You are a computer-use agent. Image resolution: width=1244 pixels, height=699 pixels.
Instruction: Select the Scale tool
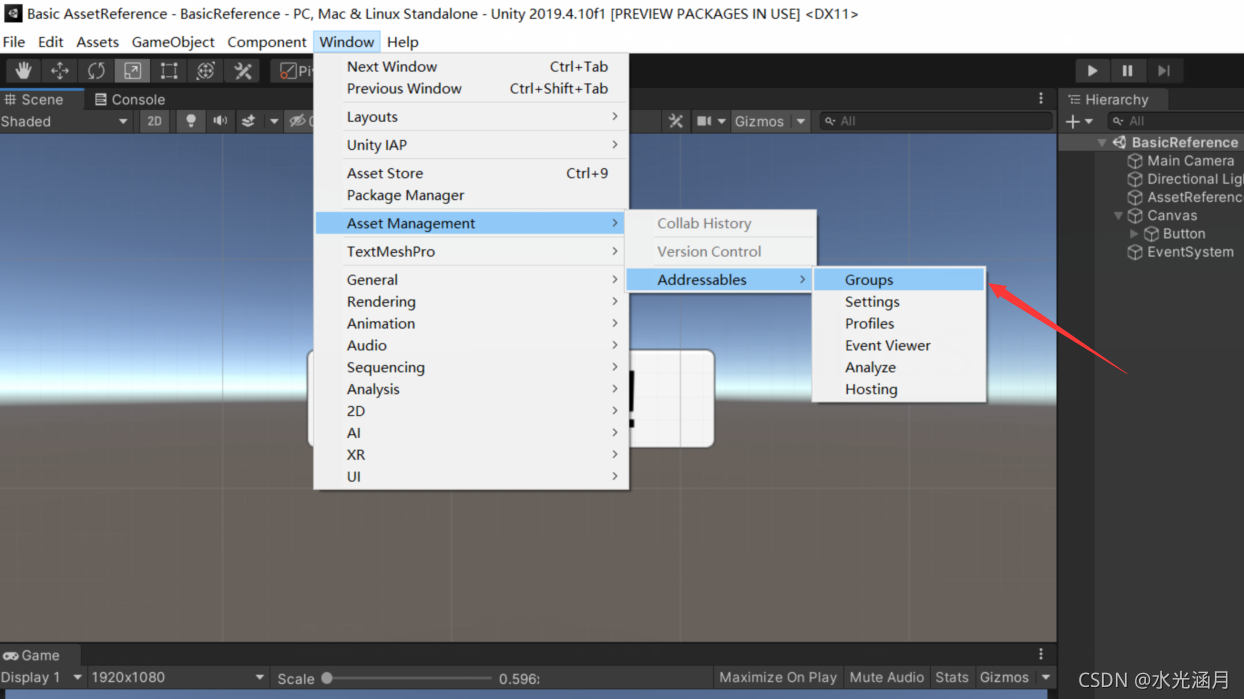click(x=132, y=71)
